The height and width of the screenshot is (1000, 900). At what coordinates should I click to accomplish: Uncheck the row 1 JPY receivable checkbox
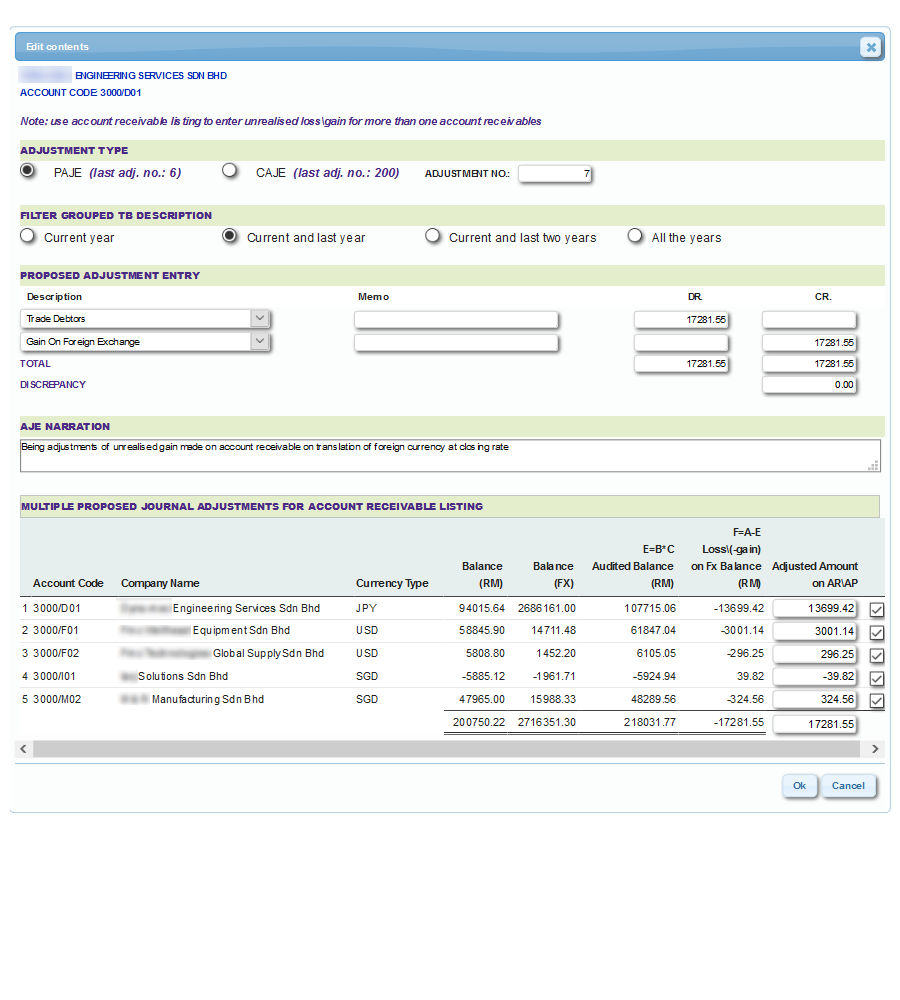[x=877, y=610]
